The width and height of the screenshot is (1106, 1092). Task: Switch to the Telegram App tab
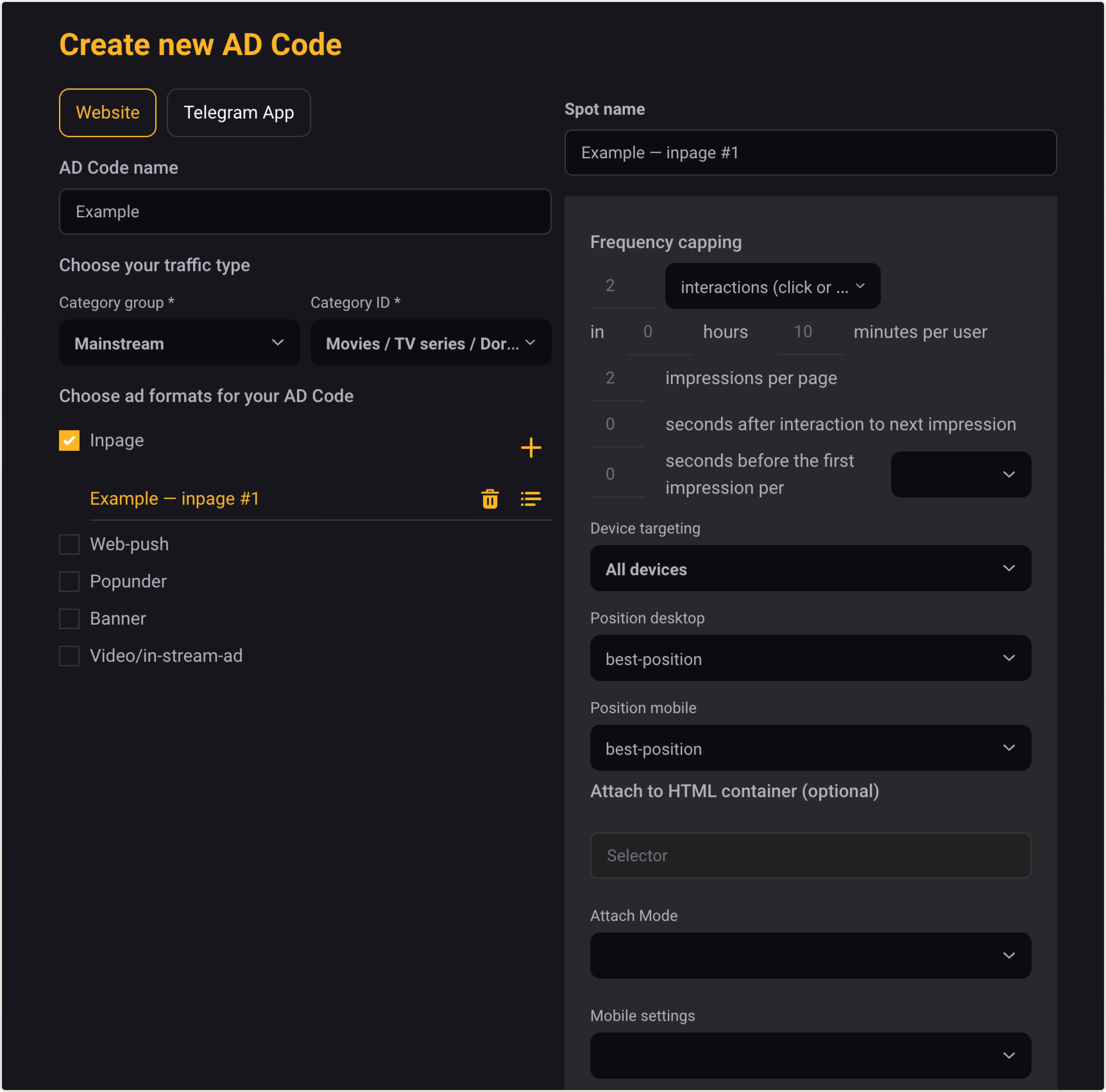(x=239, y=112)
